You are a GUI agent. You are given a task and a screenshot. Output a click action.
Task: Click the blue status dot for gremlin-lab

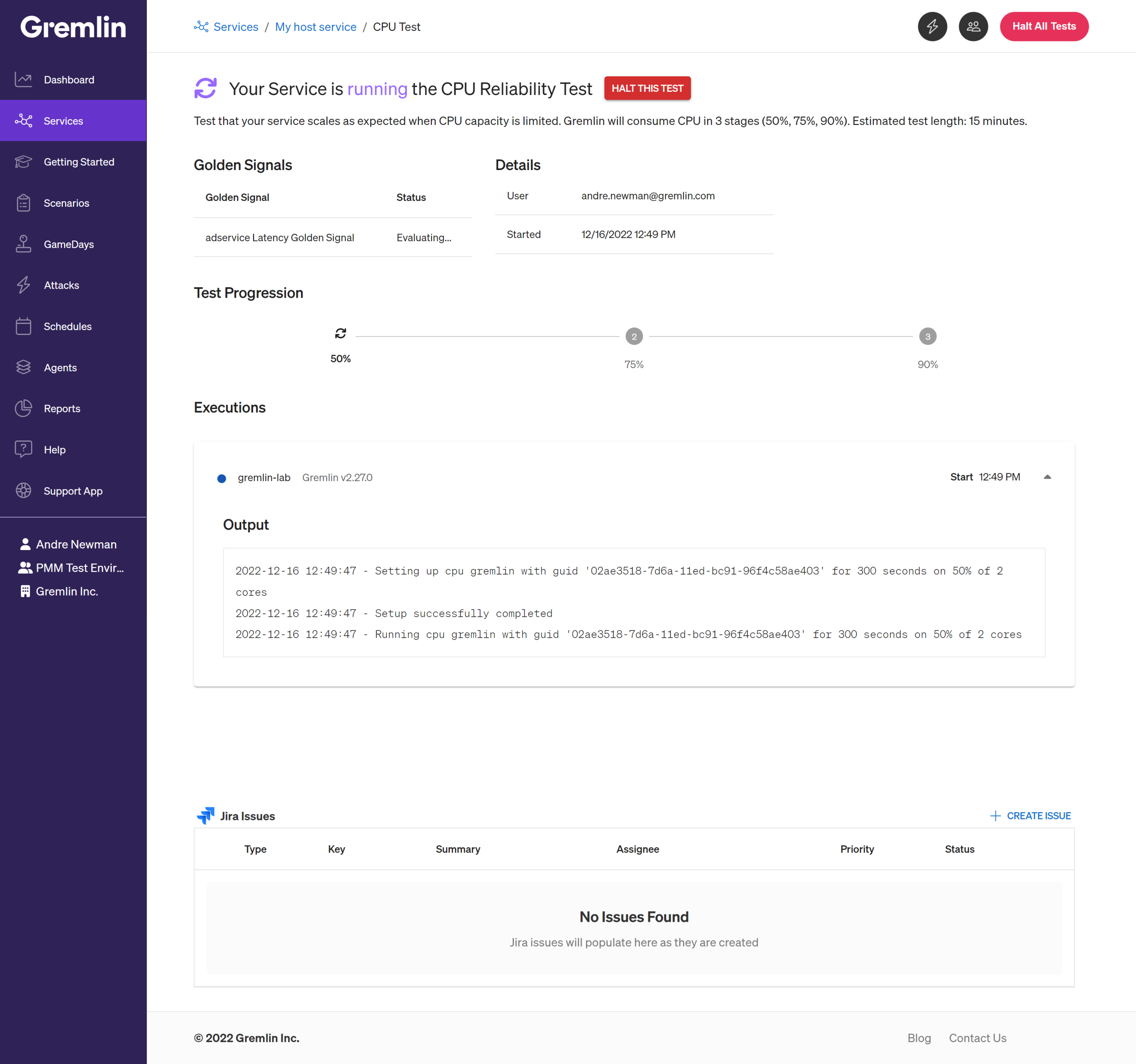(222, 478)
